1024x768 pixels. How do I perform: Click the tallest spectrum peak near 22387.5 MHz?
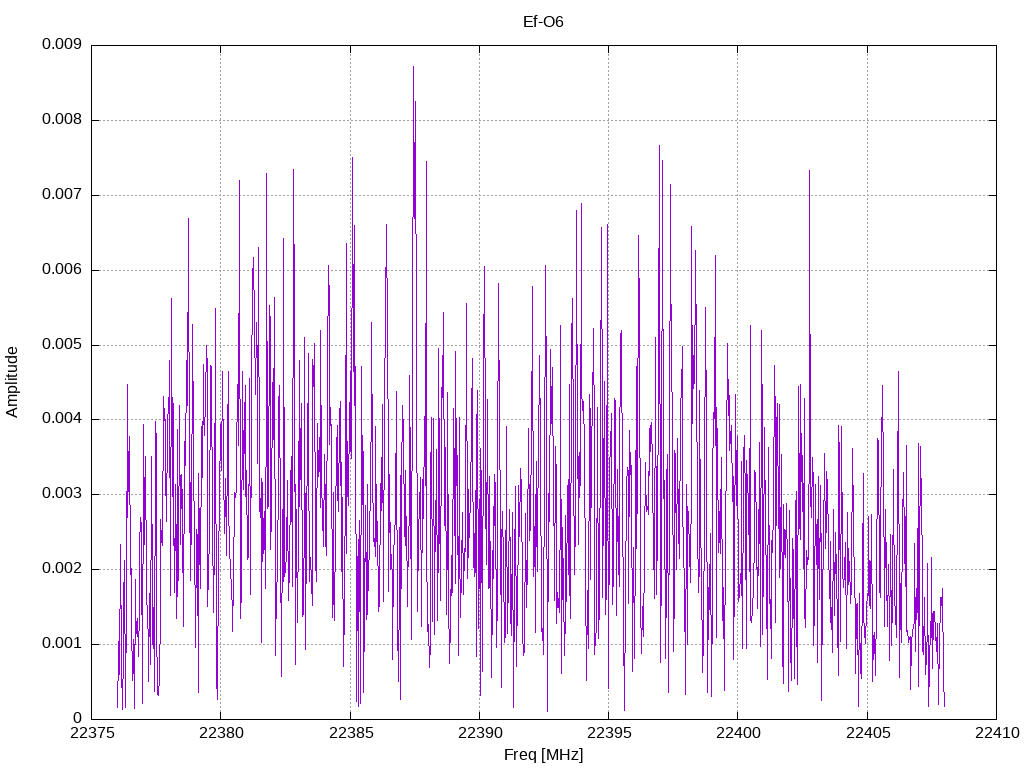(x=413, y=67)
